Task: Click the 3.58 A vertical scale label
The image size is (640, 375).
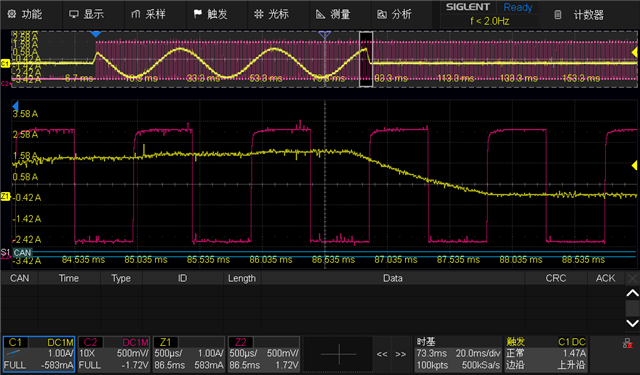Action: point(25,114)
